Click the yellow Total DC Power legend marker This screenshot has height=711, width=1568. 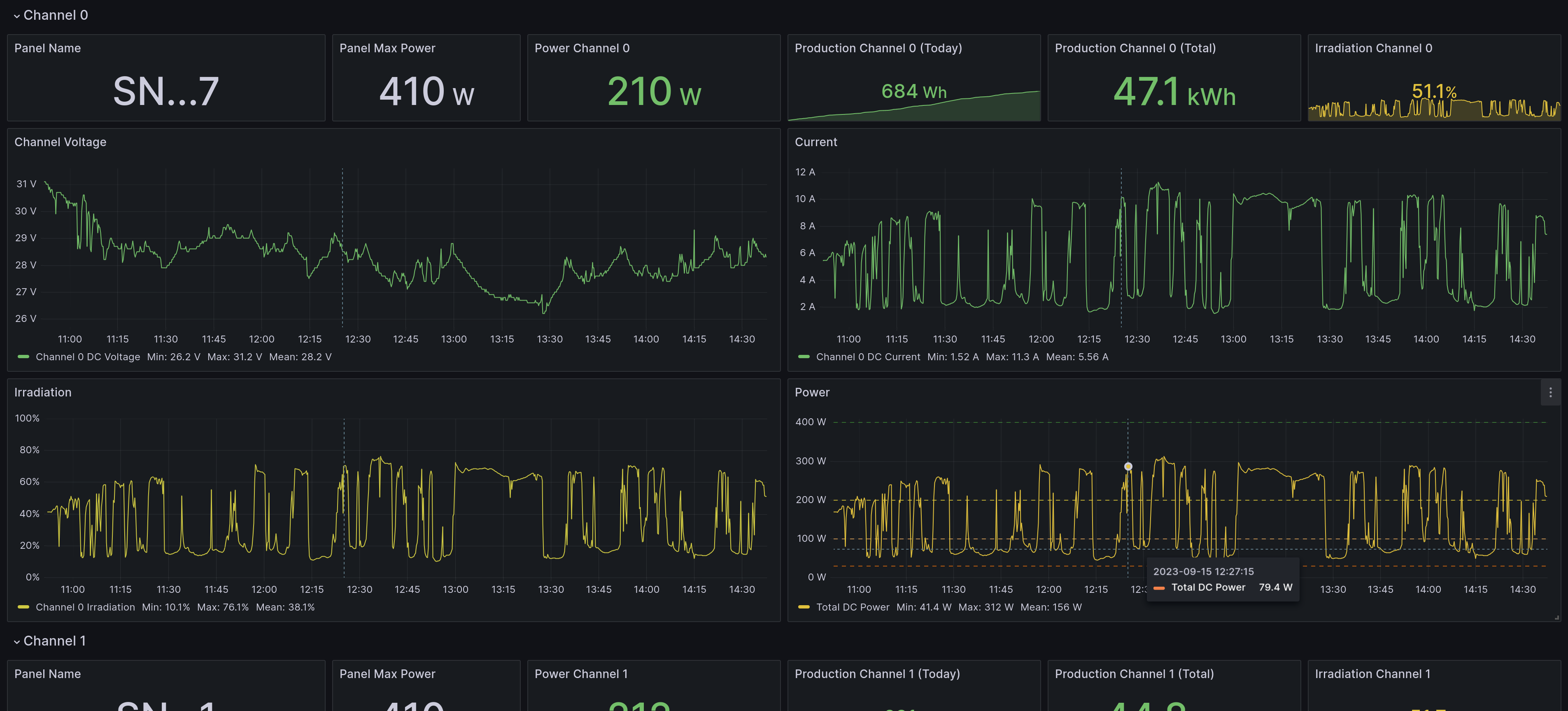pyautogui.click(x=804, y=607)
